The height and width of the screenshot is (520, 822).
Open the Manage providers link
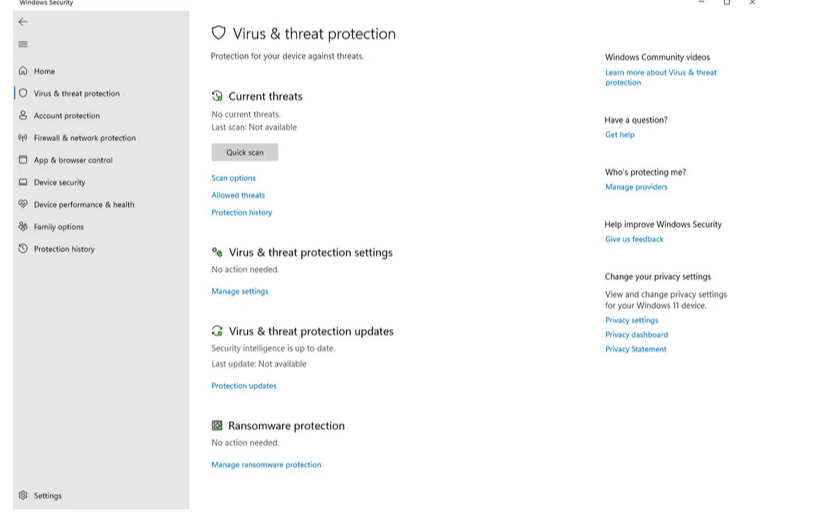pyautogui.click(x=636, y=187)
